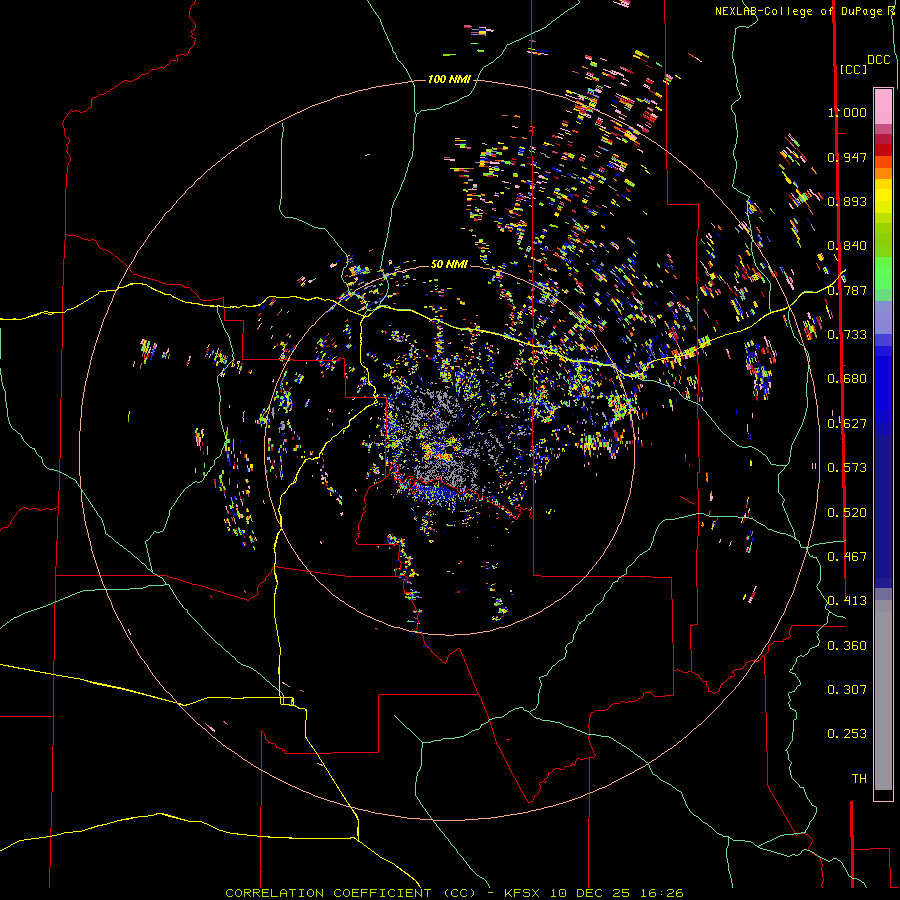This screenshot has height=900, width=900.
Task: Click the [CC] label above the legend
Action: (853, 69)
